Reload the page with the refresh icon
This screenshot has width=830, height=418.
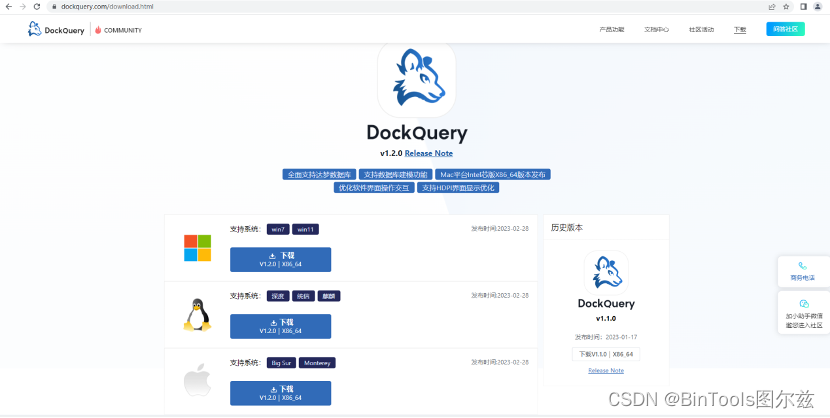(x=37, y=7)
